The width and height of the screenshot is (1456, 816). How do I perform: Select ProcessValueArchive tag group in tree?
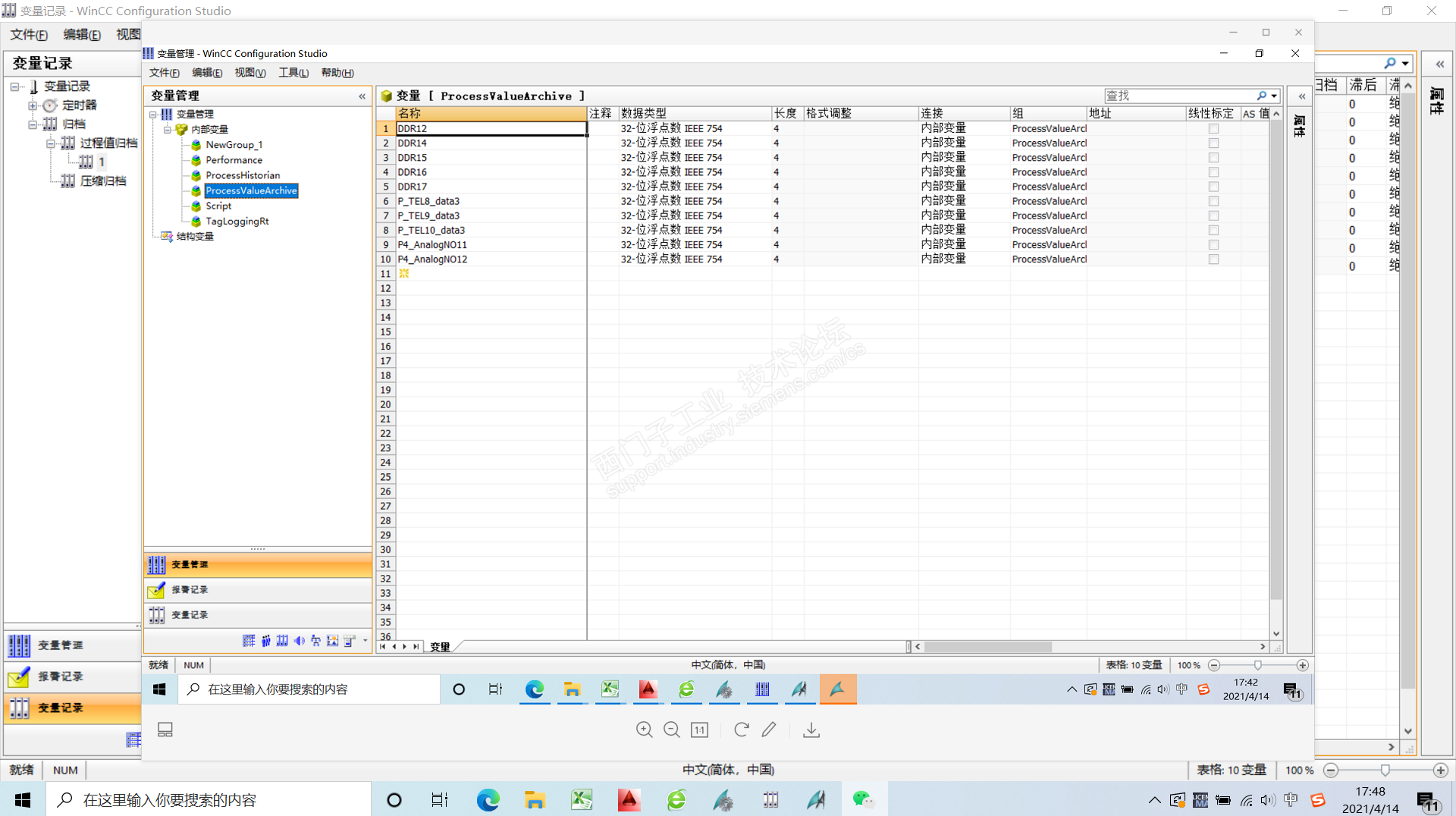click(251, 190)
